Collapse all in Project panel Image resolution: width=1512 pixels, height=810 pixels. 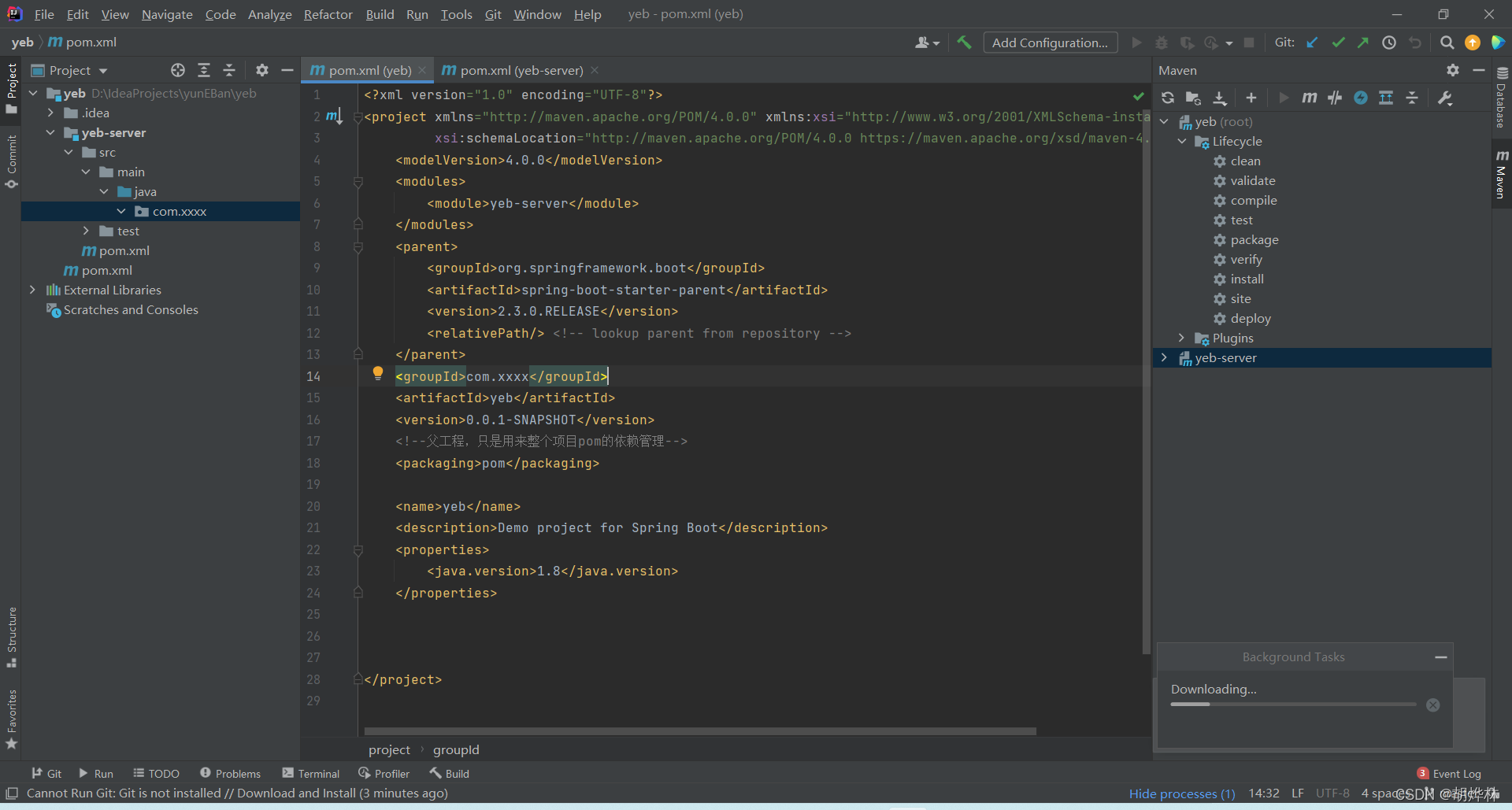229,70
